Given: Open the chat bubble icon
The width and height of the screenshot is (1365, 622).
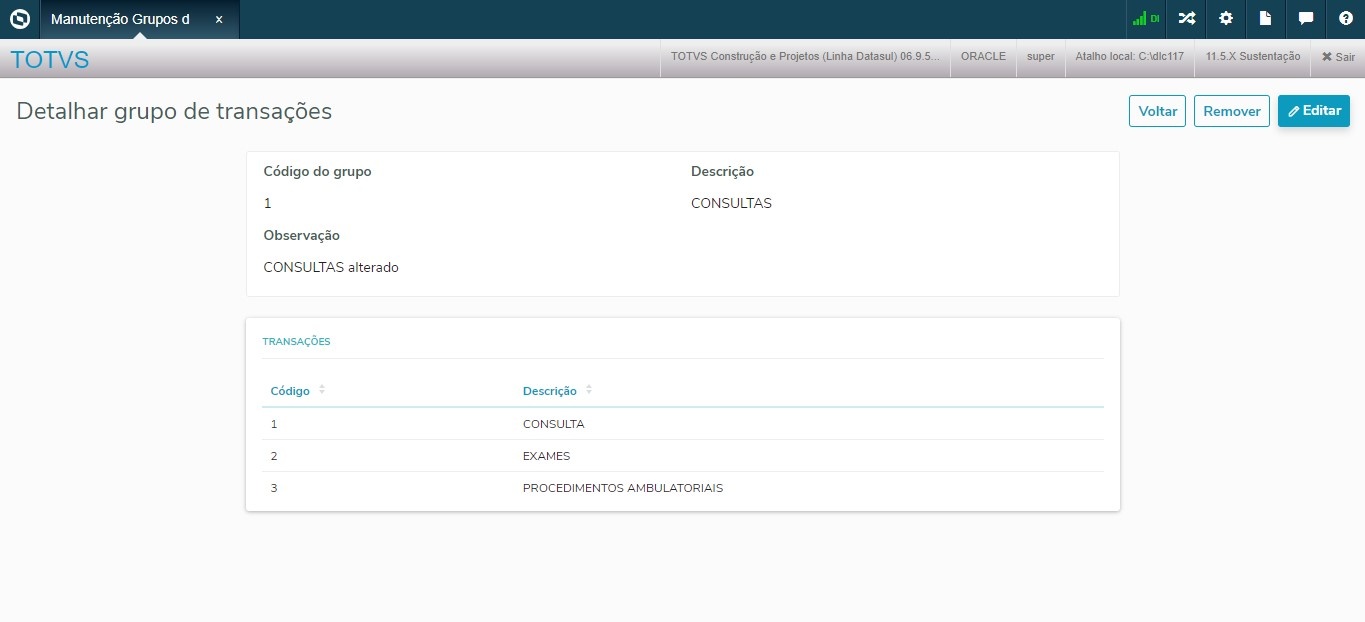Looking at the screenshot, I should tap(1305, 19).
